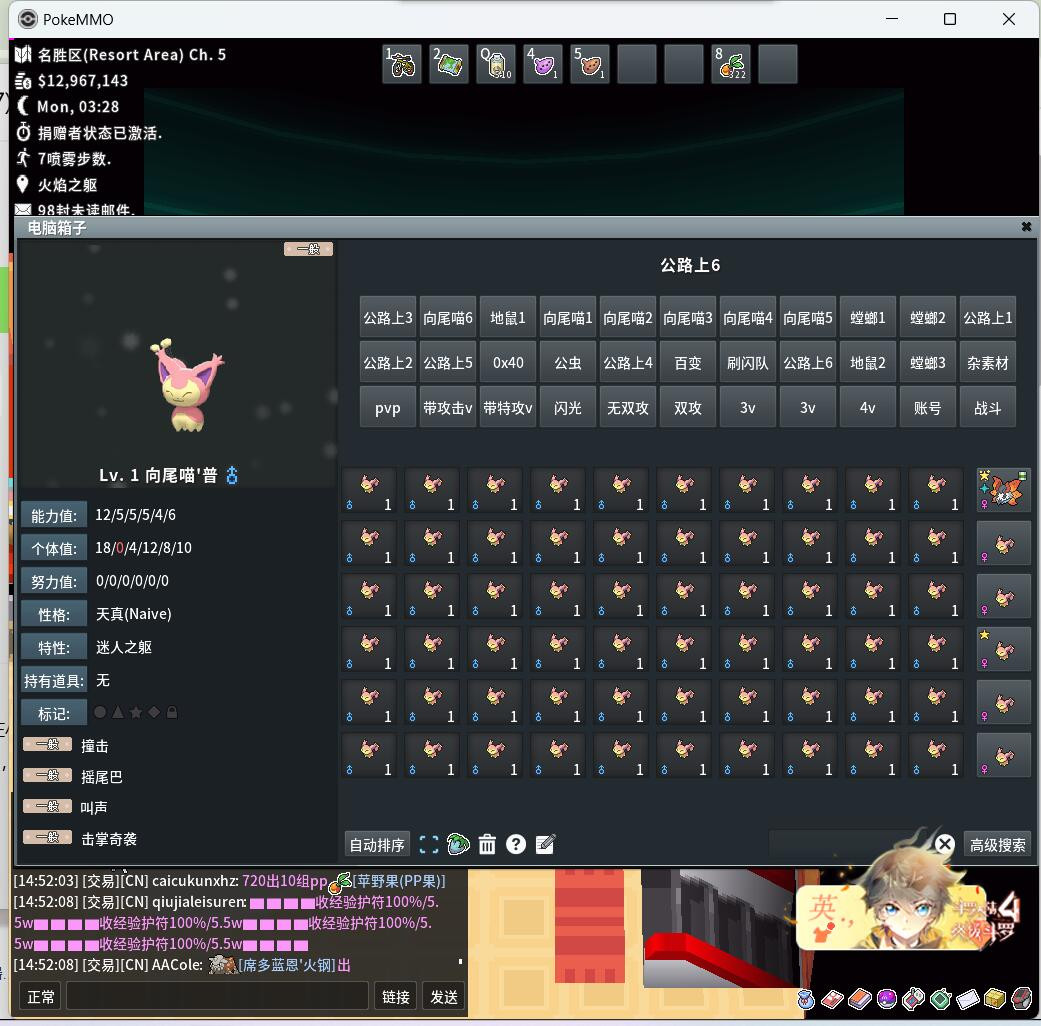Select the 战斗 box tab
This screenshot has height=1026, width=1041.
[x=987, y=408]
